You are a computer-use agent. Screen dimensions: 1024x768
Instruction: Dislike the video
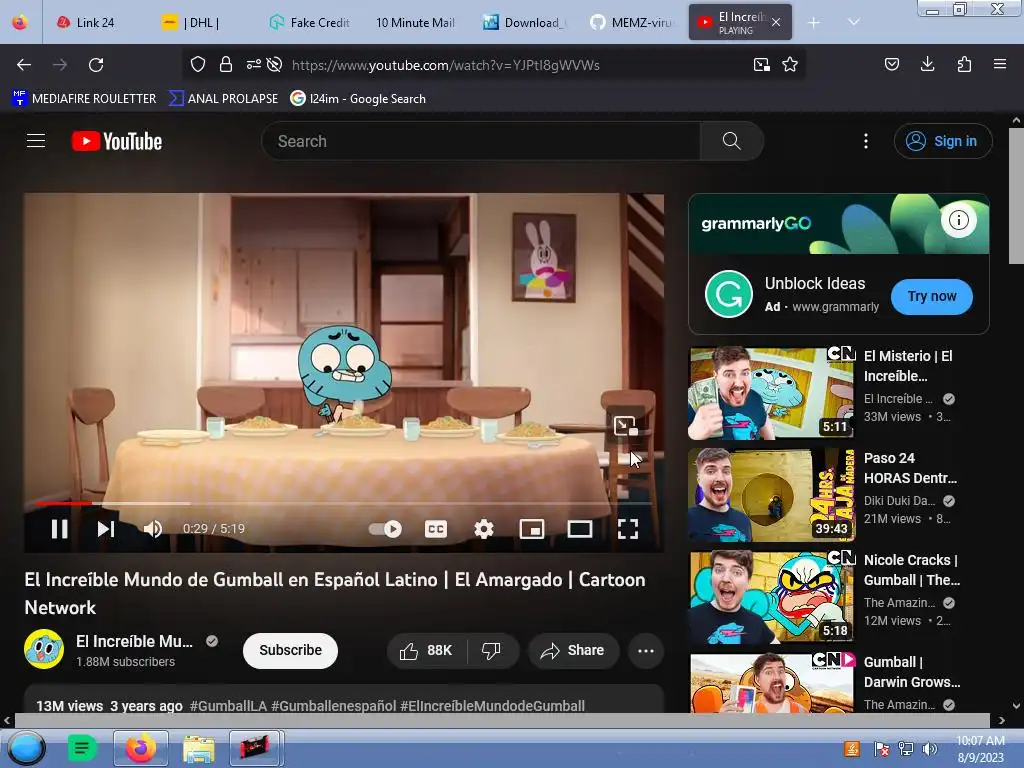point(492,650)
